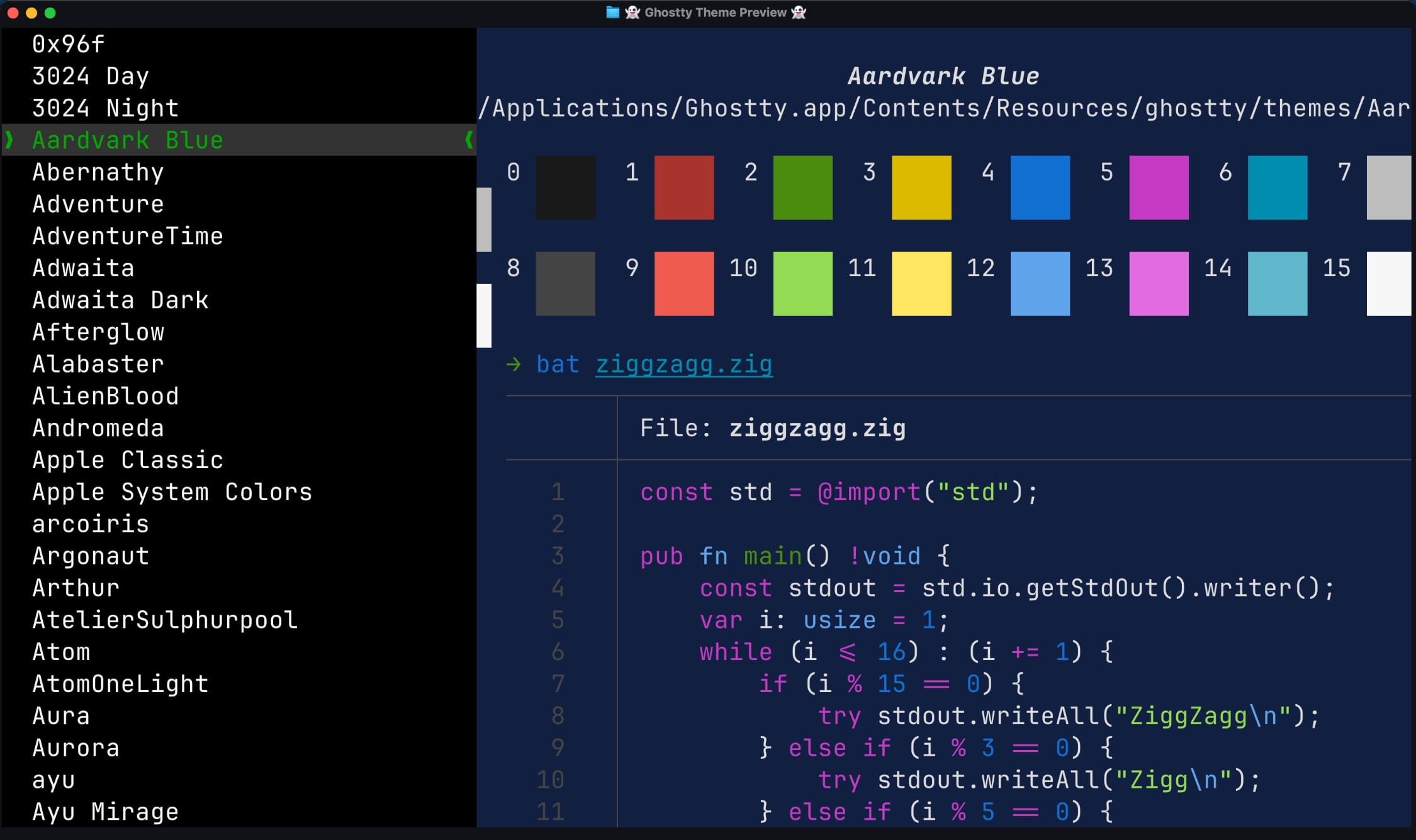Click the var i: usize line
Screen dimensions: 1416x840
[824, 620]
